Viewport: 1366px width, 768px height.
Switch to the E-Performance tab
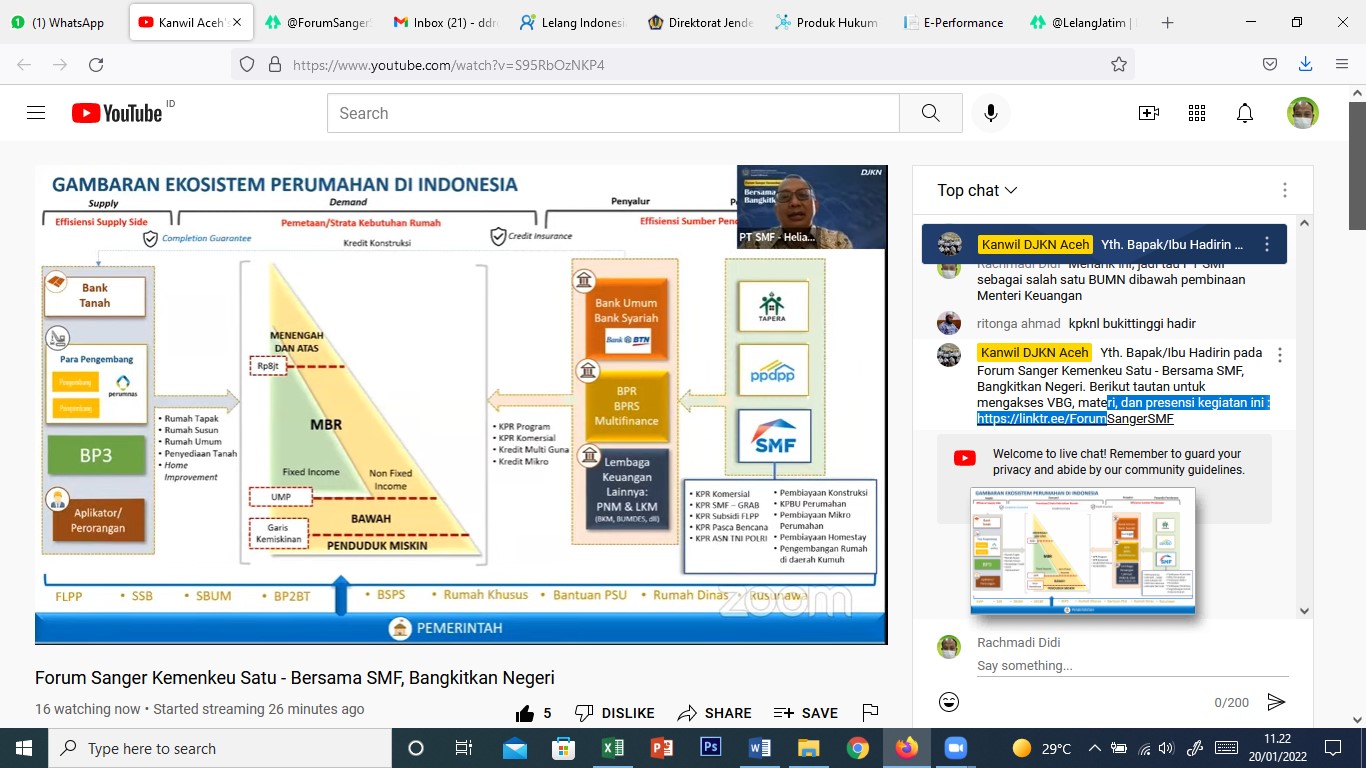961,22
